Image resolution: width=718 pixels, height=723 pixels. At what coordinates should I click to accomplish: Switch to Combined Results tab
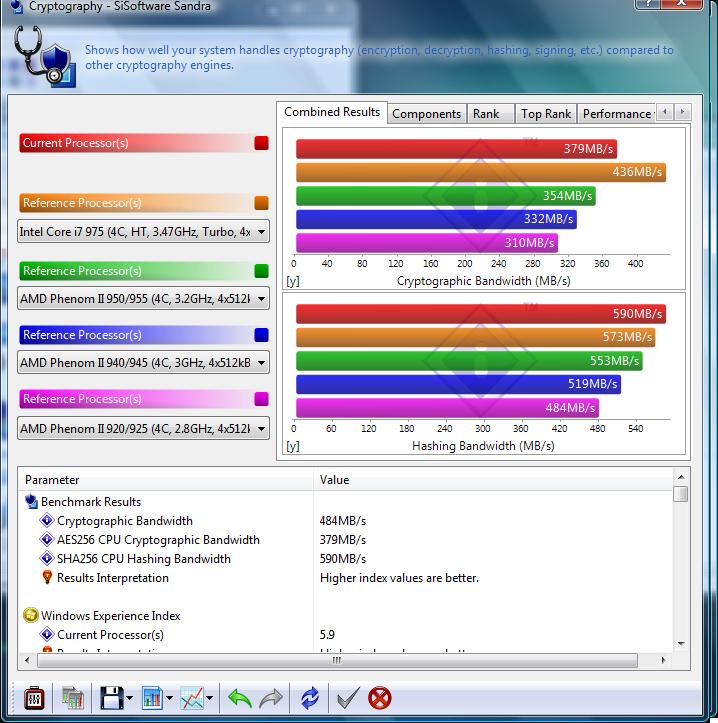click(332, 112)
